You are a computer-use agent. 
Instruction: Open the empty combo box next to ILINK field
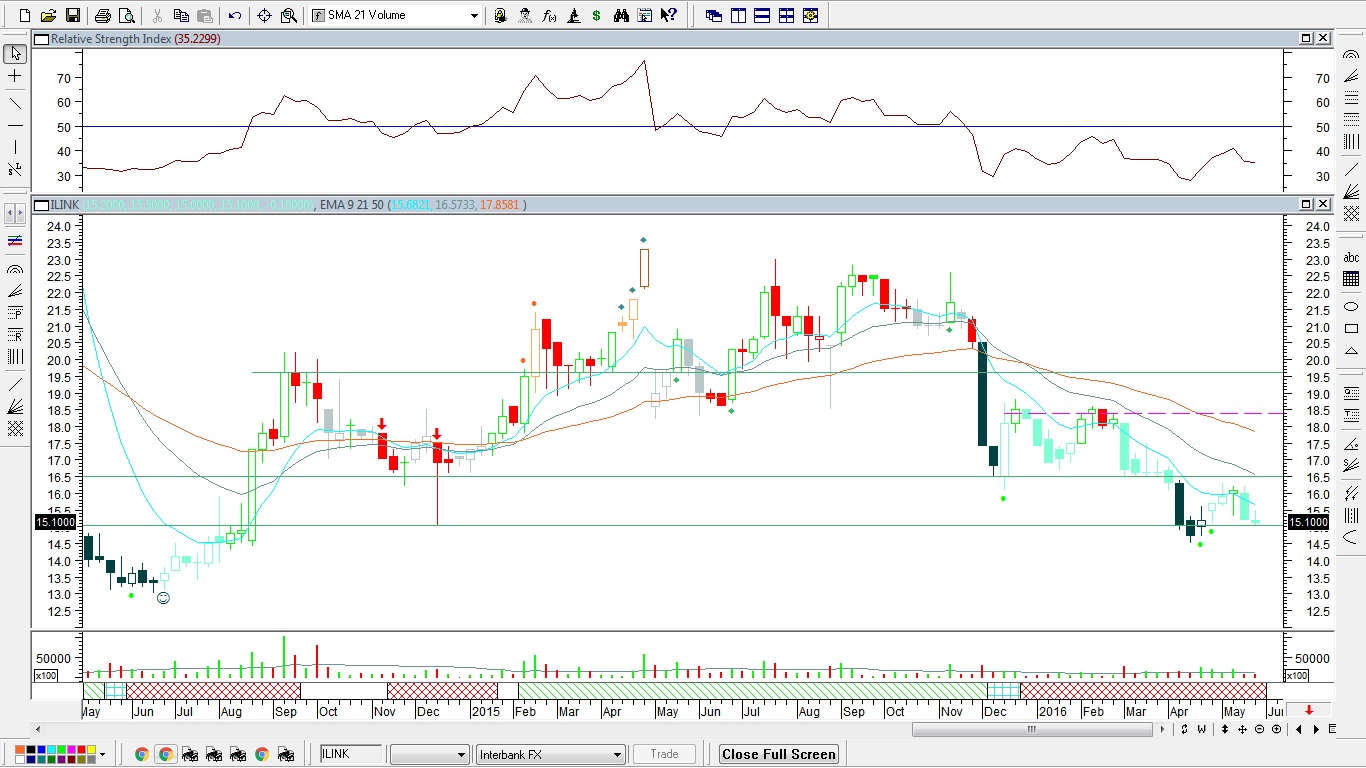tap(430, 754)
